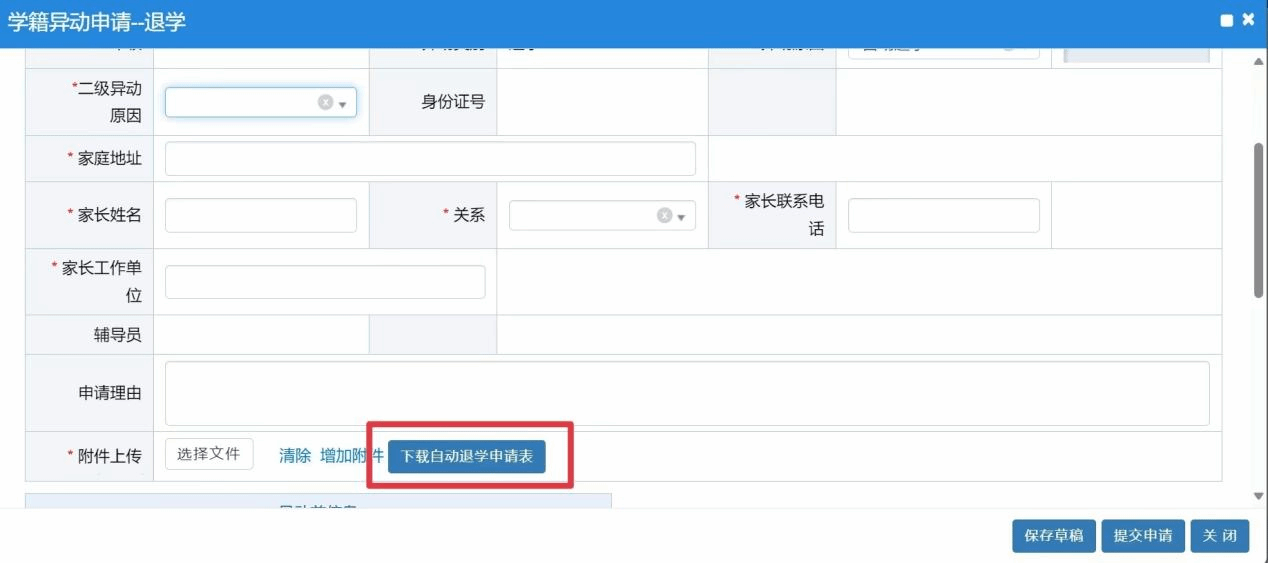
Task: Click the 增加附件 link
Action: pos(350,456)
